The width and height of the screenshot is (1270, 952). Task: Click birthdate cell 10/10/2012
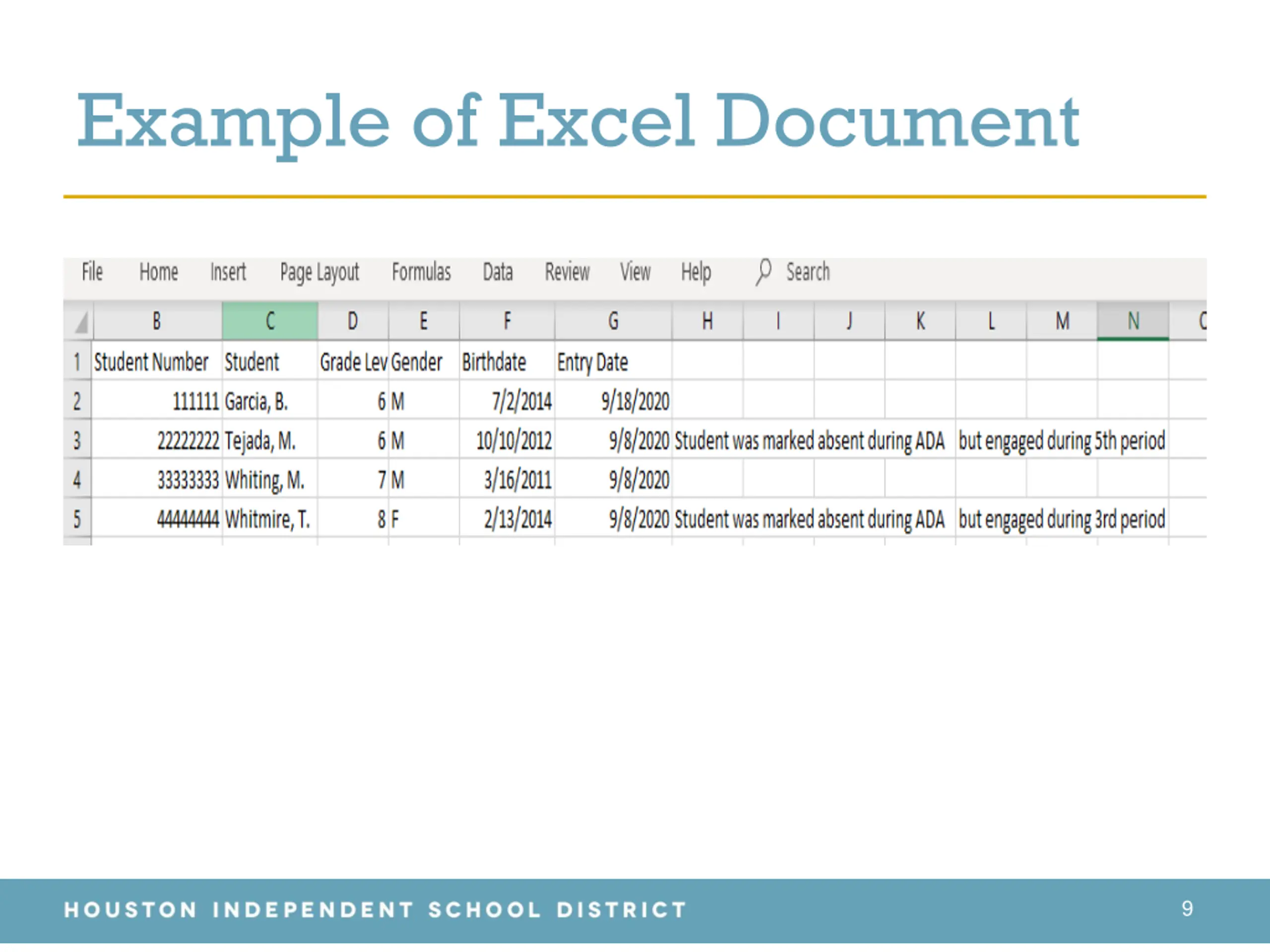[x=508, y=441]
